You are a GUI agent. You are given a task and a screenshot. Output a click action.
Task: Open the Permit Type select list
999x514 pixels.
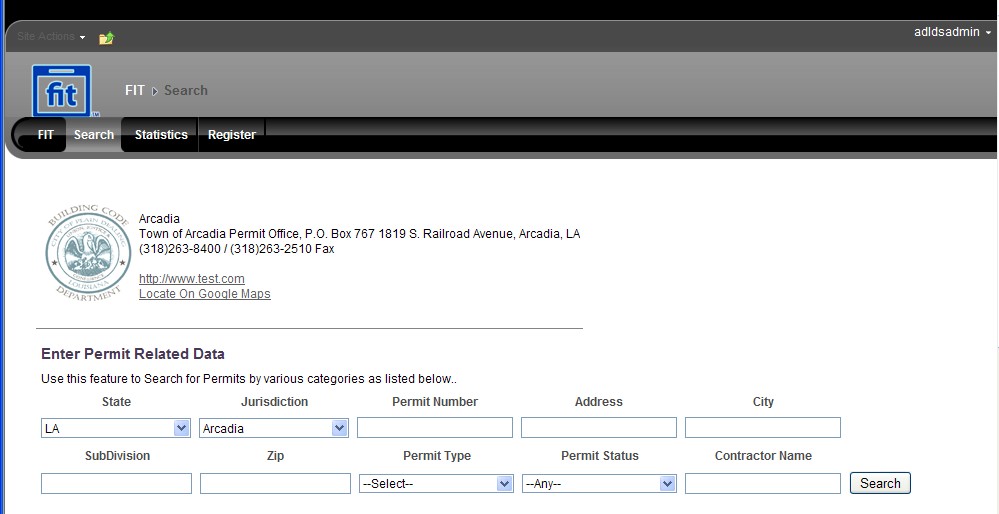coord(436,484)
